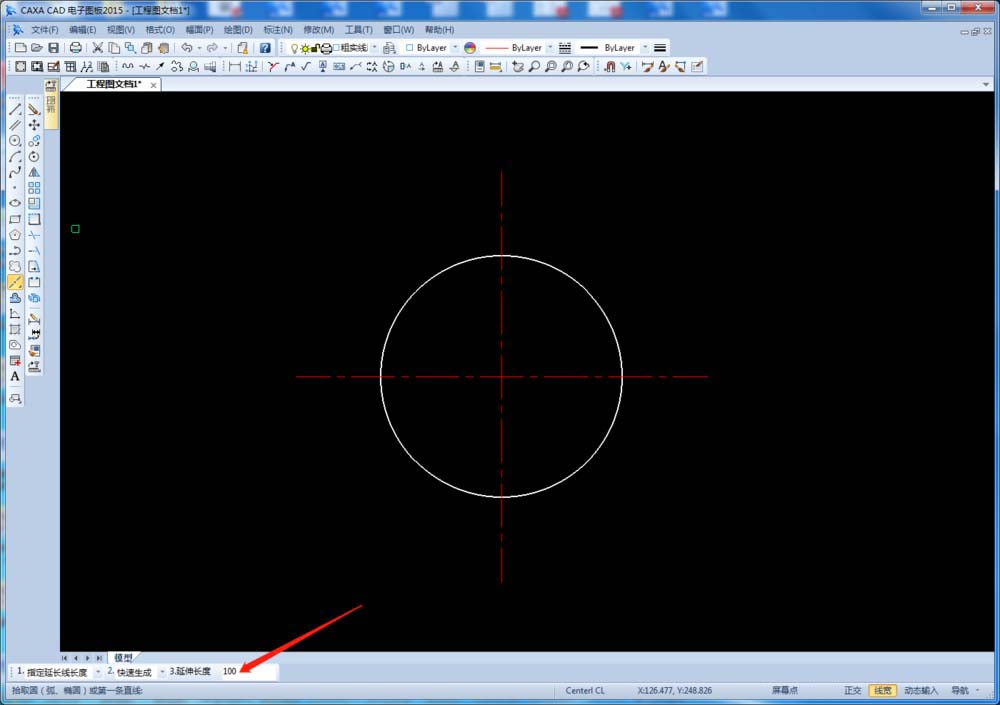Click the Print icon
1000x705 pixels.
pyautogui.click(x=75, y=48)
